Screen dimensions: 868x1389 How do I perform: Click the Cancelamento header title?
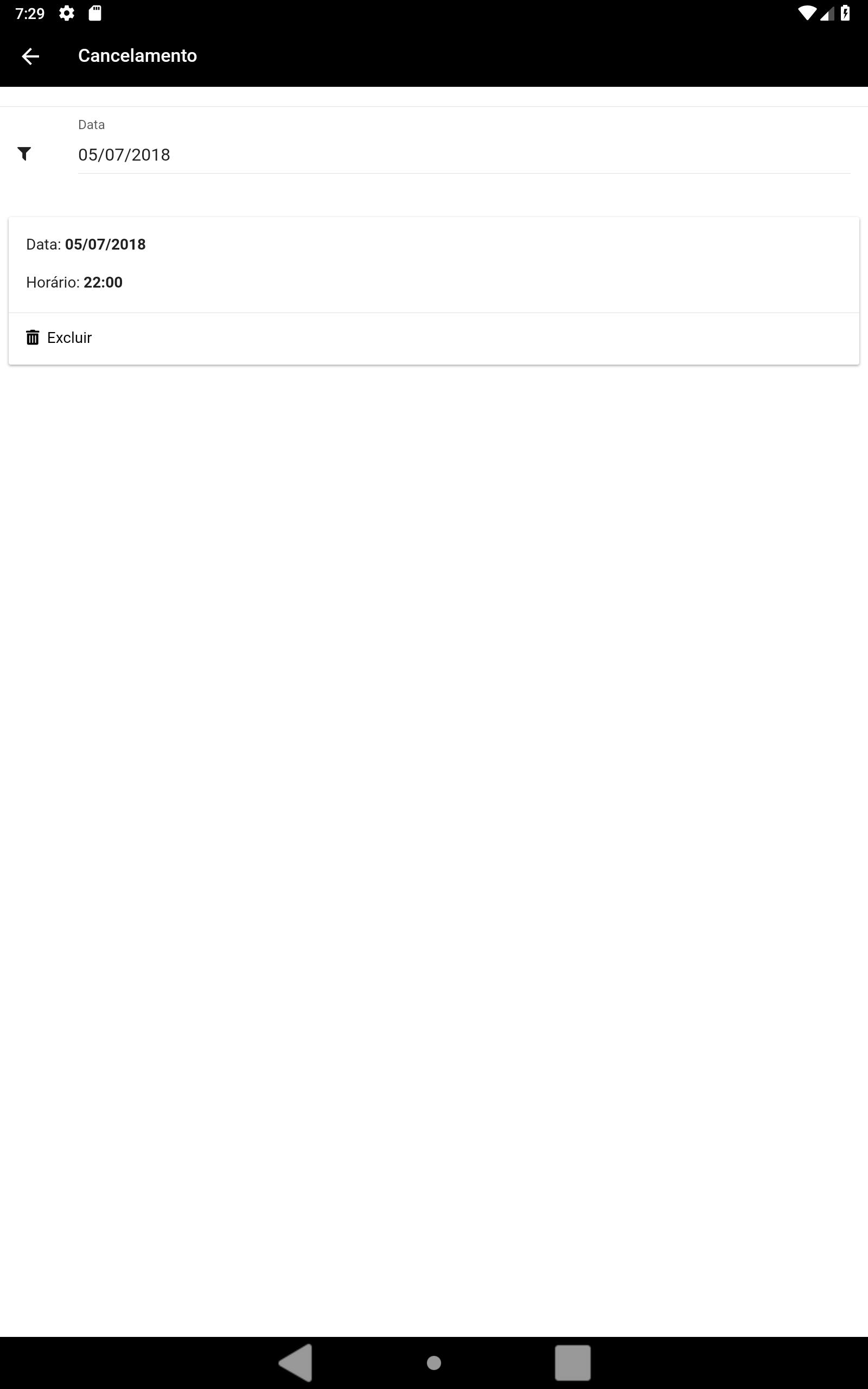point(137,56)
